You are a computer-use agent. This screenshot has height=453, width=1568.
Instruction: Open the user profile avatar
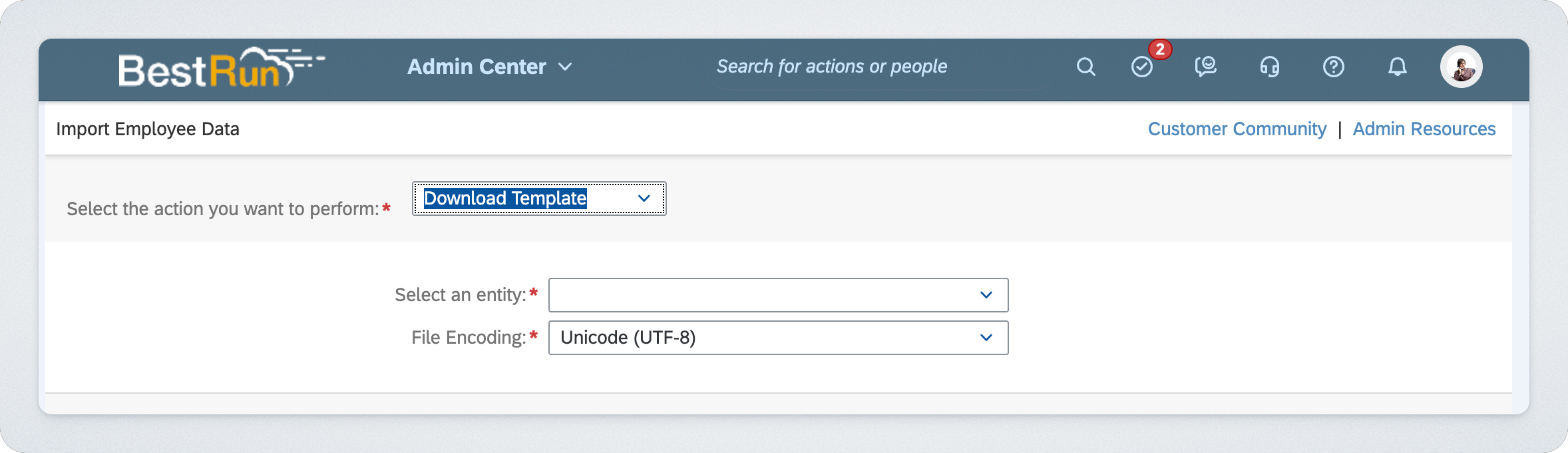pyautogui.click(x=1461, y=67)
